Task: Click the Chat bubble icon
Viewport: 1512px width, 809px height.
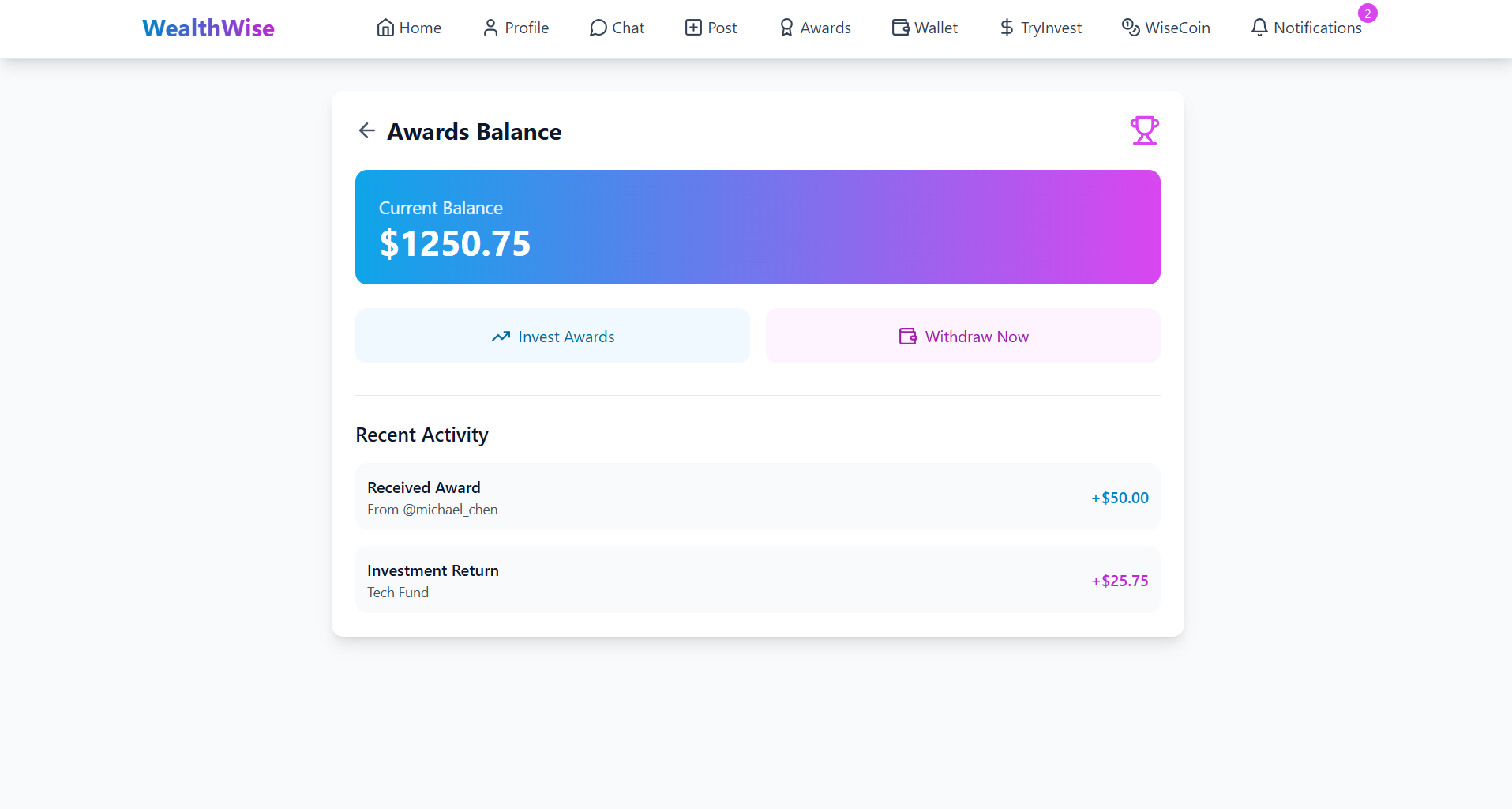Action: (598, 28)
